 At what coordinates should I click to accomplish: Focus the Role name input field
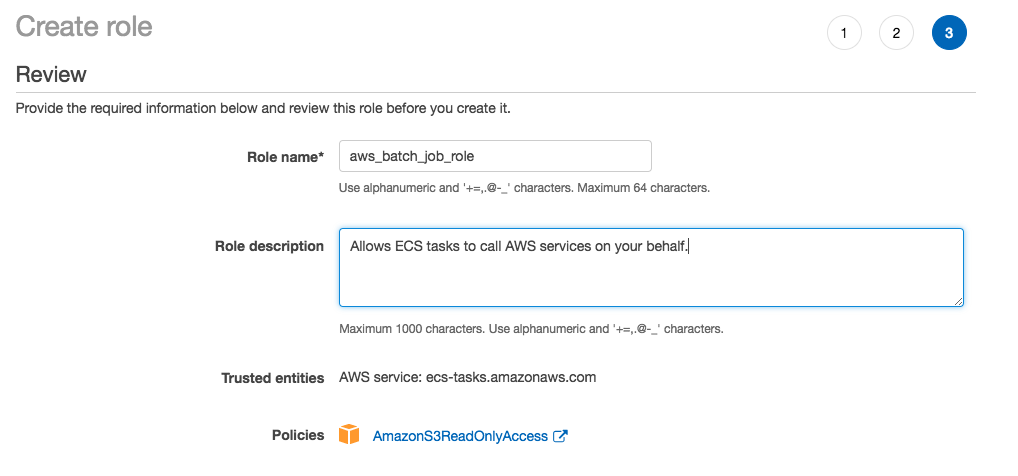pyautogui.click(x=495, y=156)
